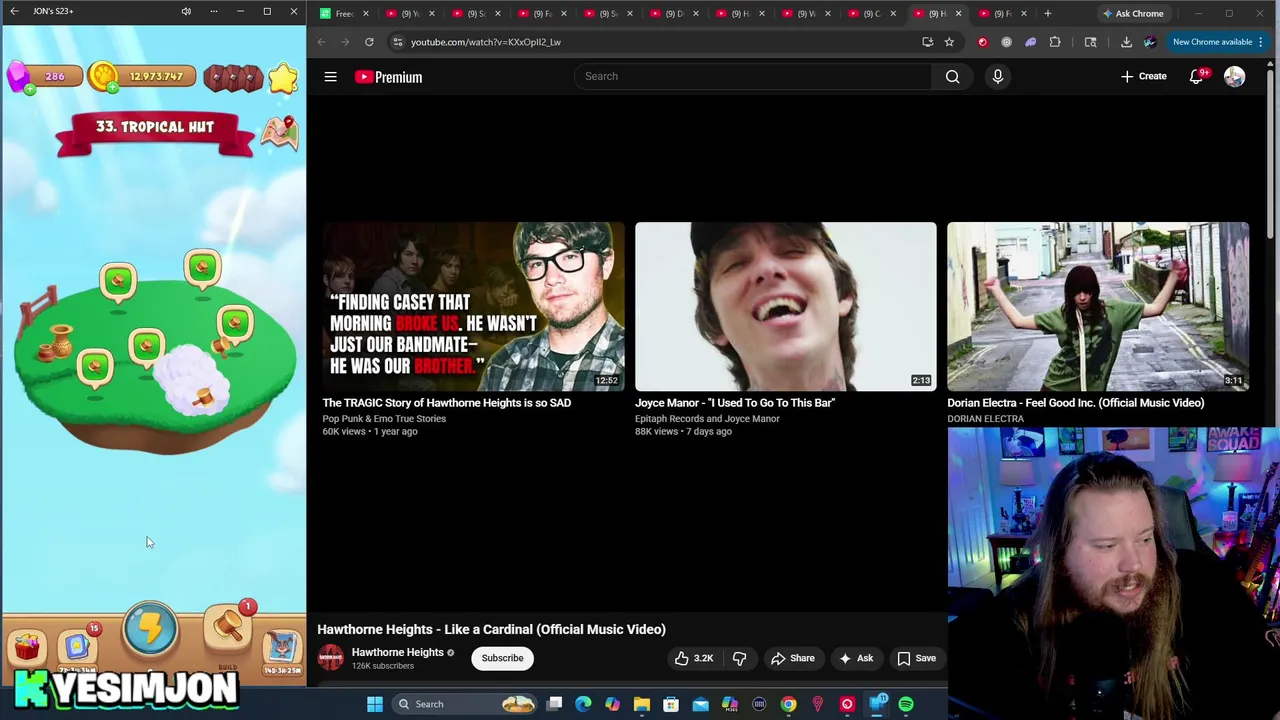
Task: Open Microsoft Edge from the taskbar
Action: [x=583, y=704]
